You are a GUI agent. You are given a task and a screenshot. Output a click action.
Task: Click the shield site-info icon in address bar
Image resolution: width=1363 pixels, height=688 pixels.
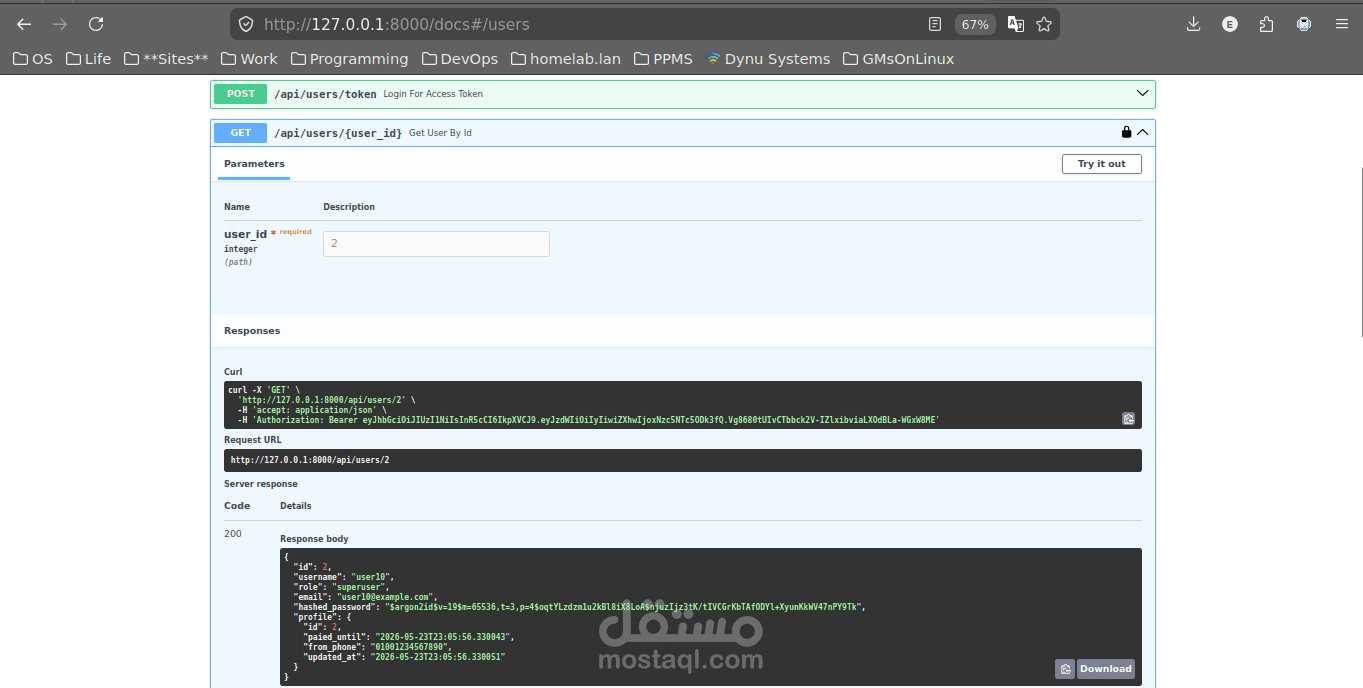coord(247,24)
